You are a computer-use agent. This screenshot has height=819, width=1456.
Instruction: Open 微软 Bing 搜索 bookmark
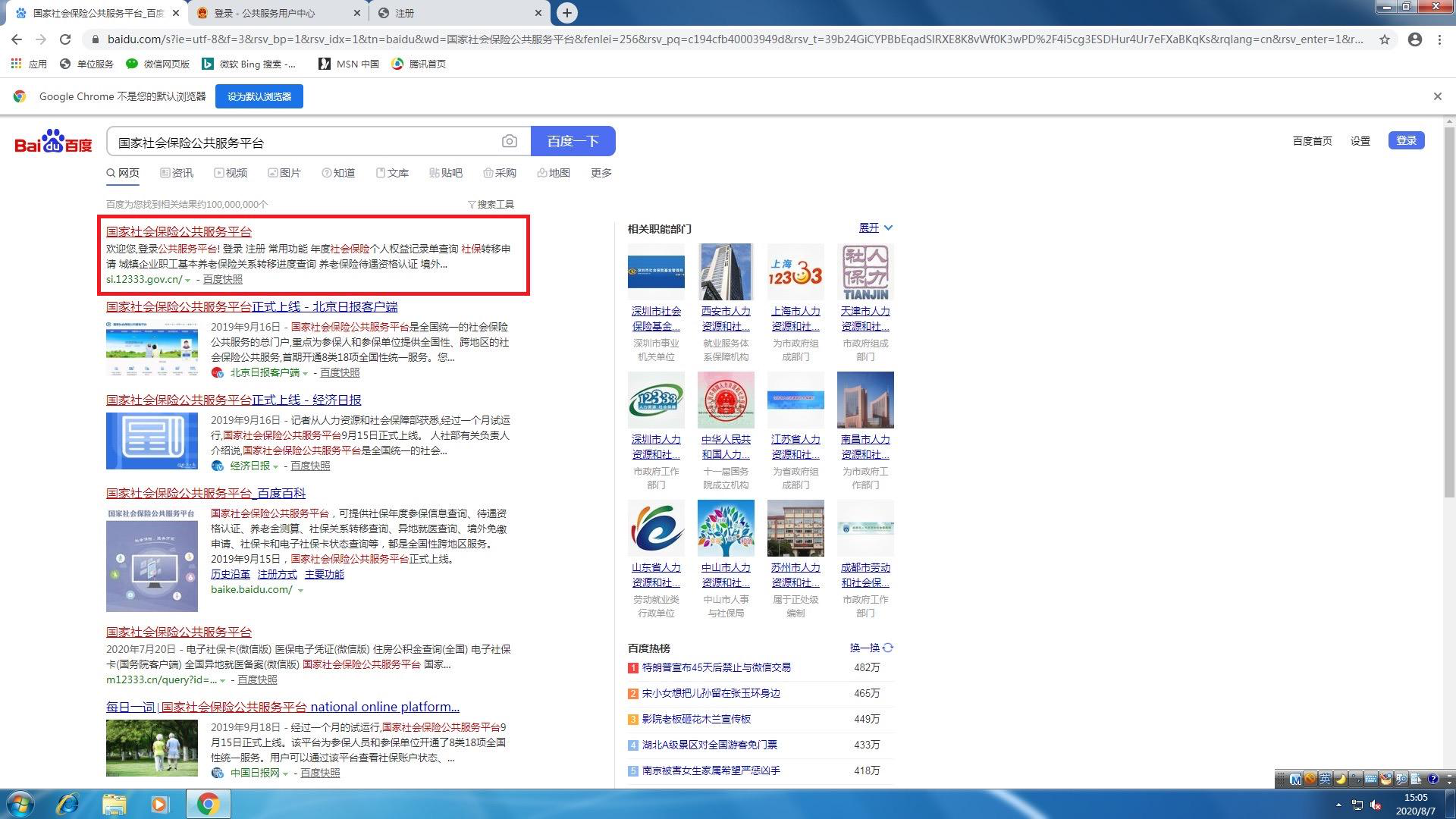point(249,64)
